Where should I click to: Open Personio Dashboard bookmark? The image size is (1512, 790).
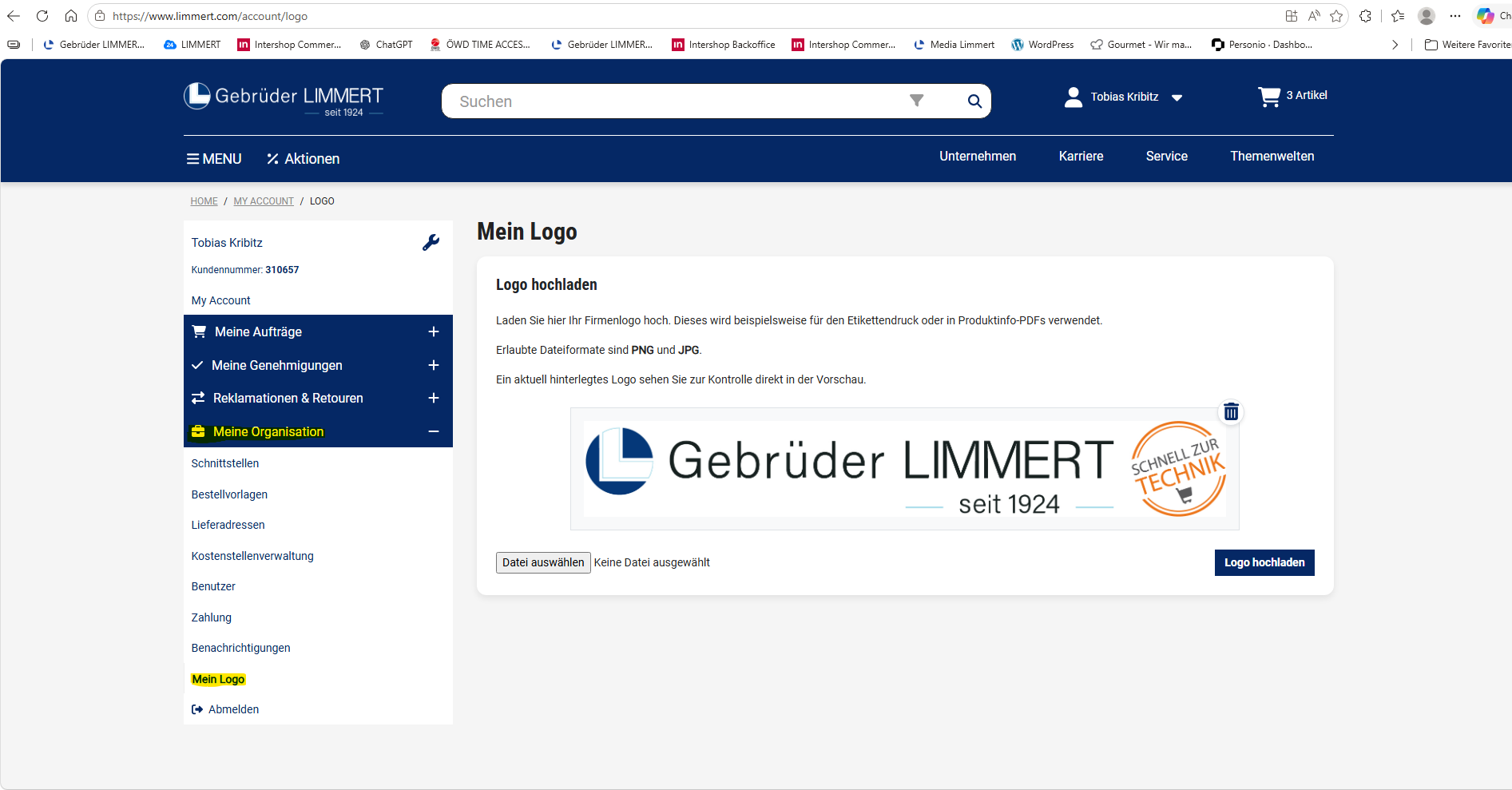(1262, 45)
